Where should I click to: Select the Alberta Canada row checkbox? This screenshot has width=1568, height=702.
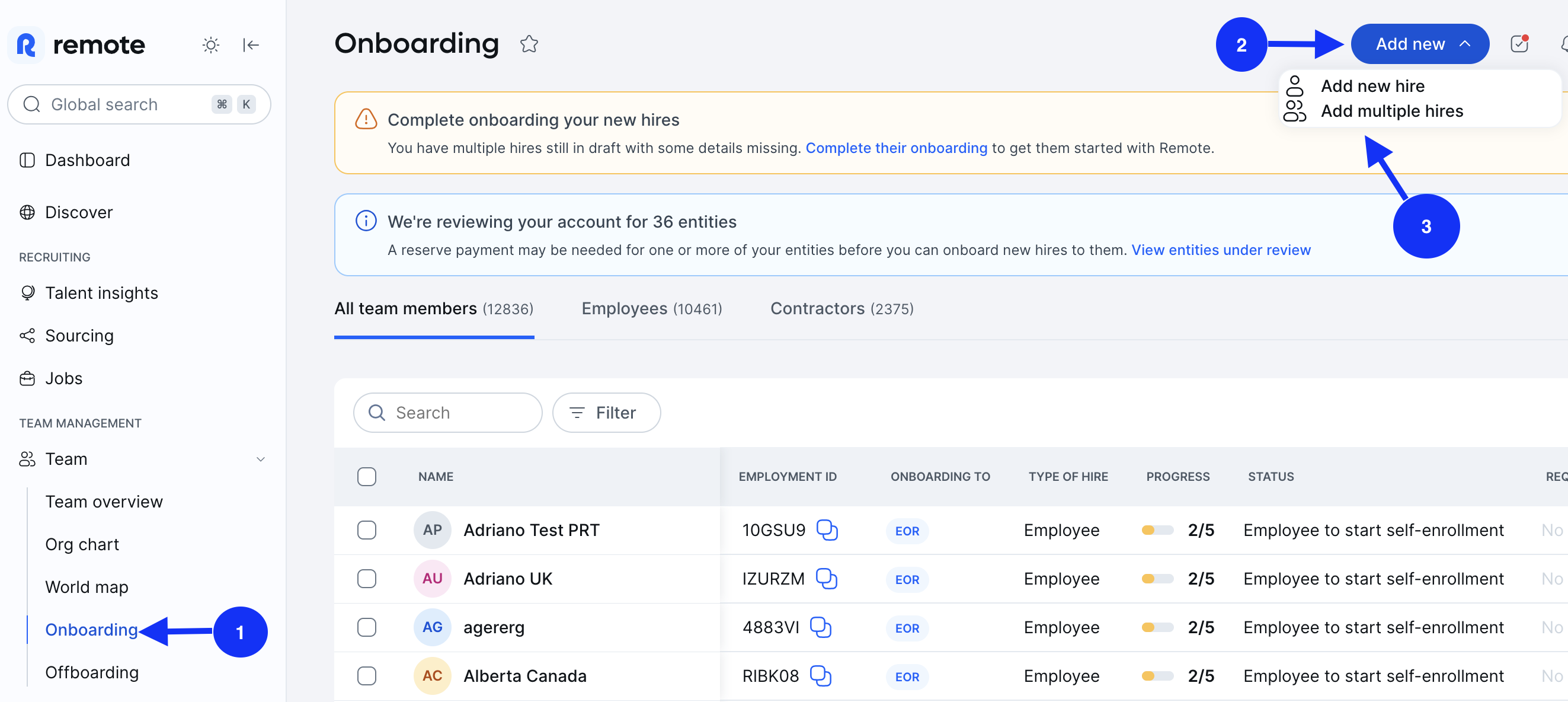[x=366, y=676]
